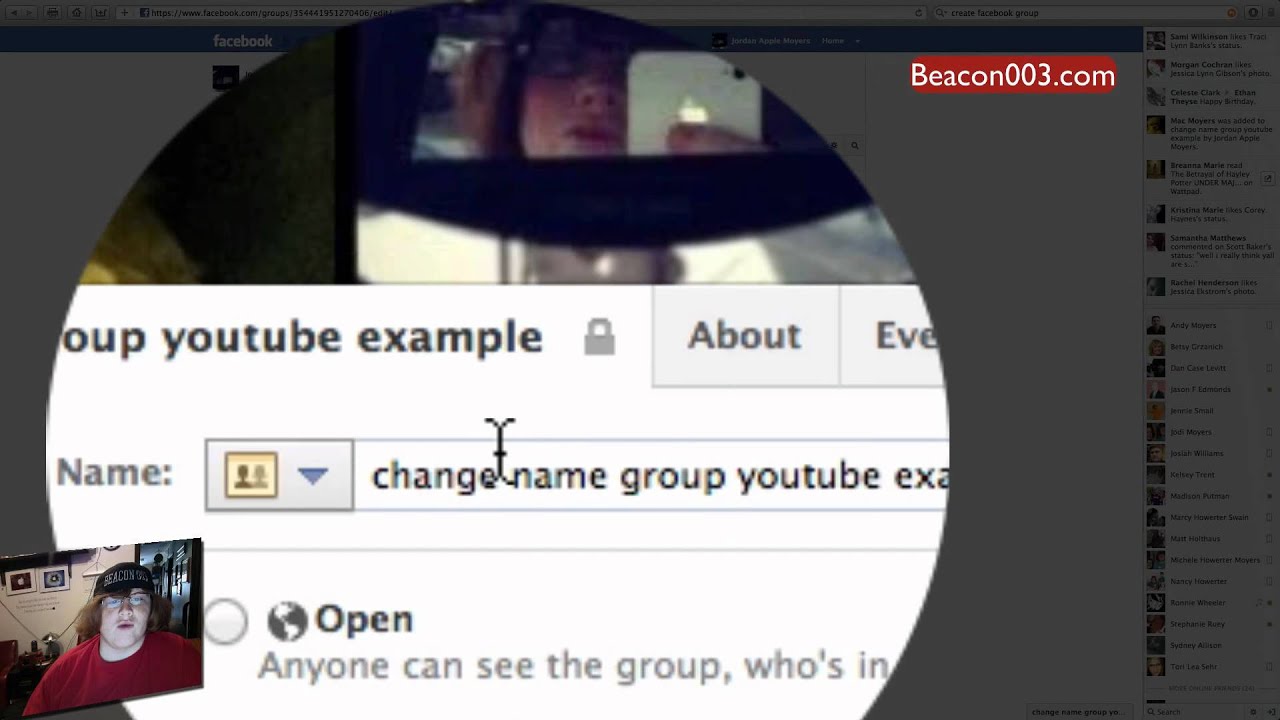Open chat with Jodi Moyers
This screenshot has height=720, width=1280.
(x=1211, y=432)
